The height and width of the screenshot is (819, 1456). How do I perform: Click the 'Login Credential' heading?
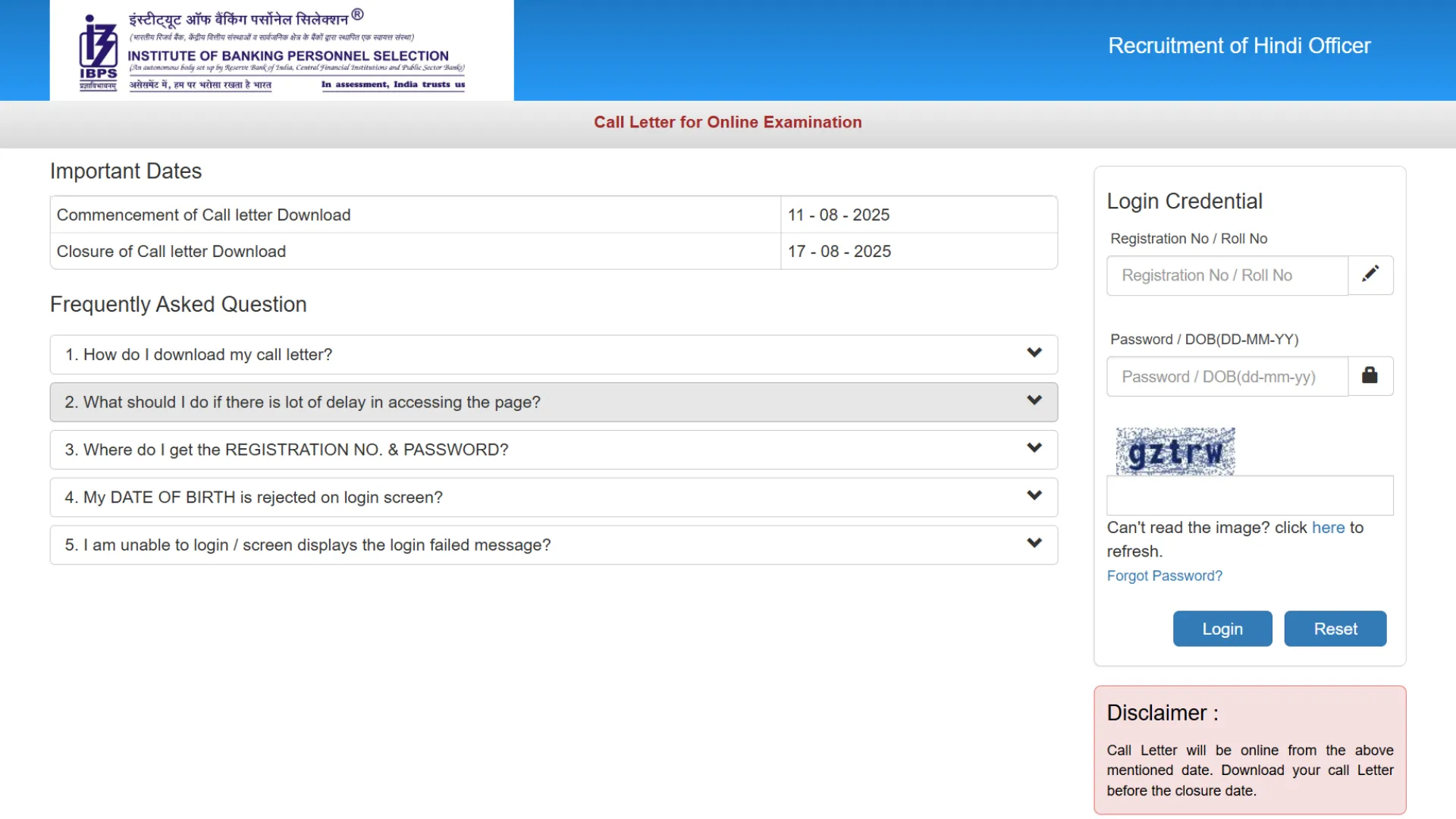pos(1185,201)
